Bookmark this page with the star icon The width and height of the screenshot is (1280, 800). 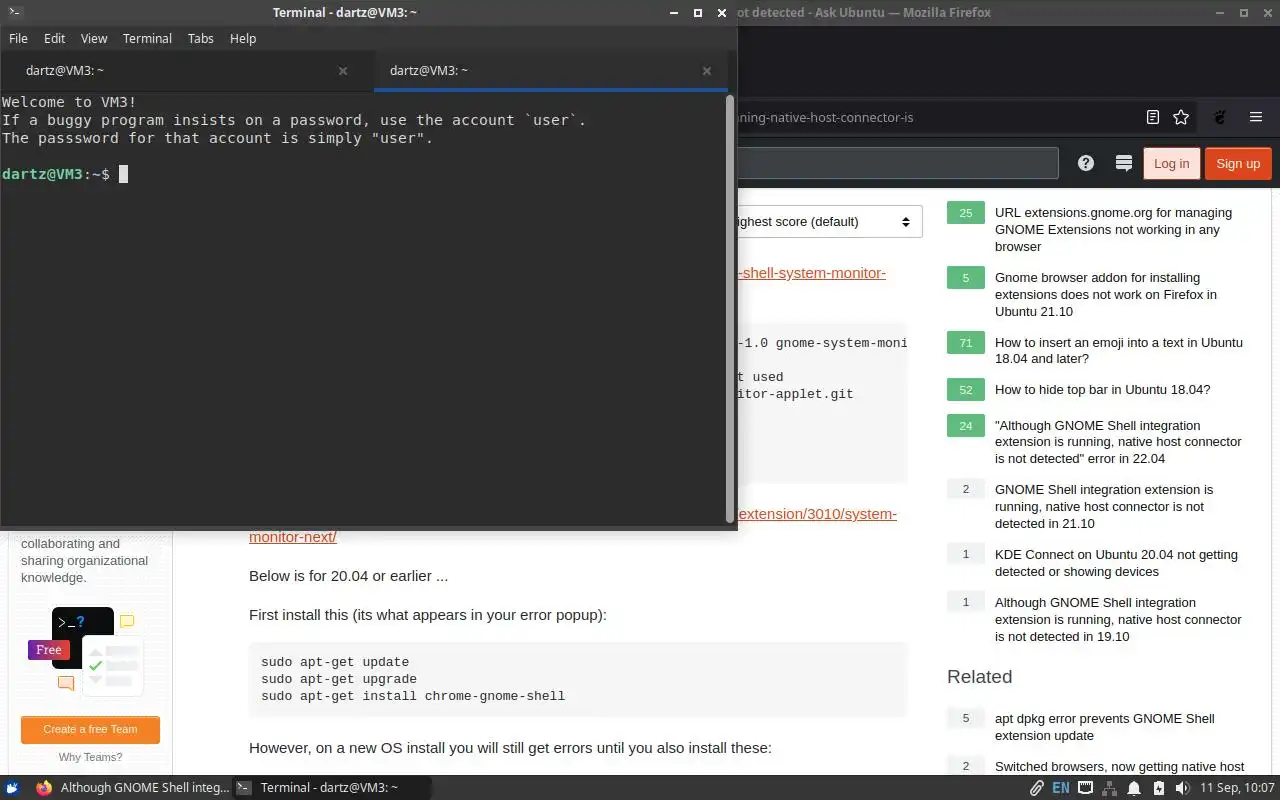(1181, 117)
